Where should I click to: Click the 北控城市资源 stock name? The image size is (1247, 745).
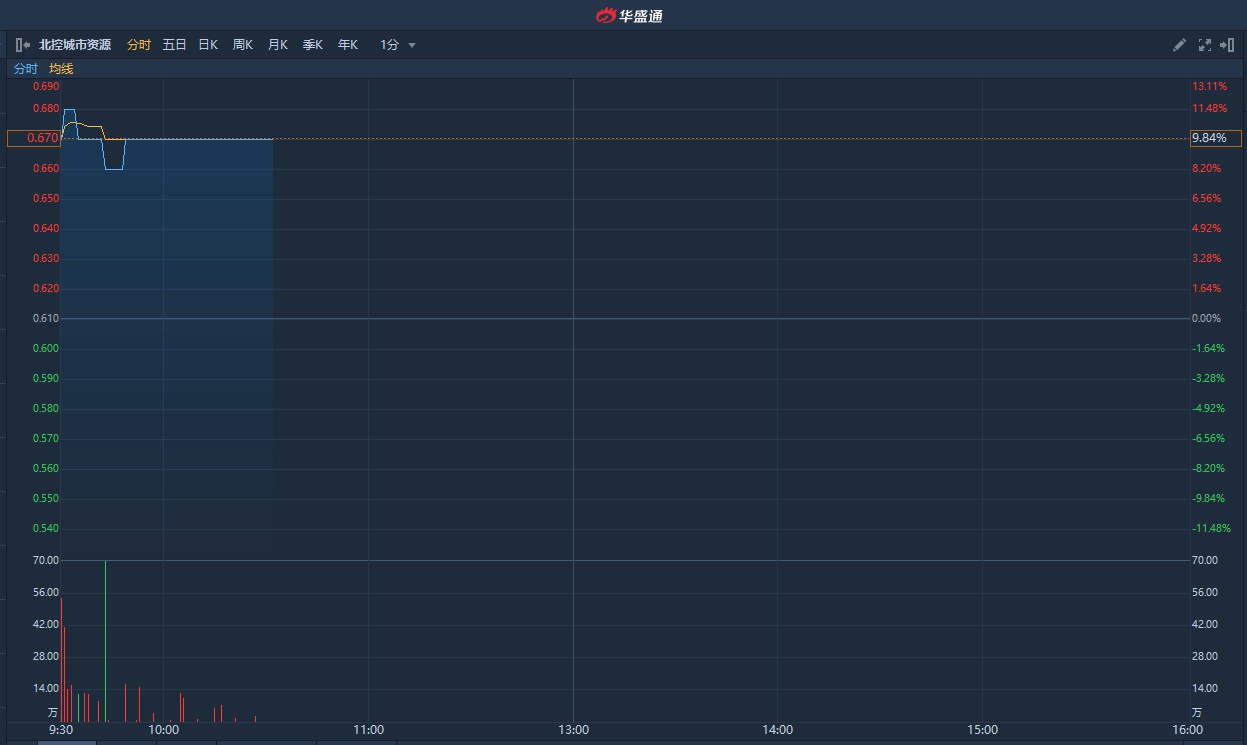(x=75, y=45)
